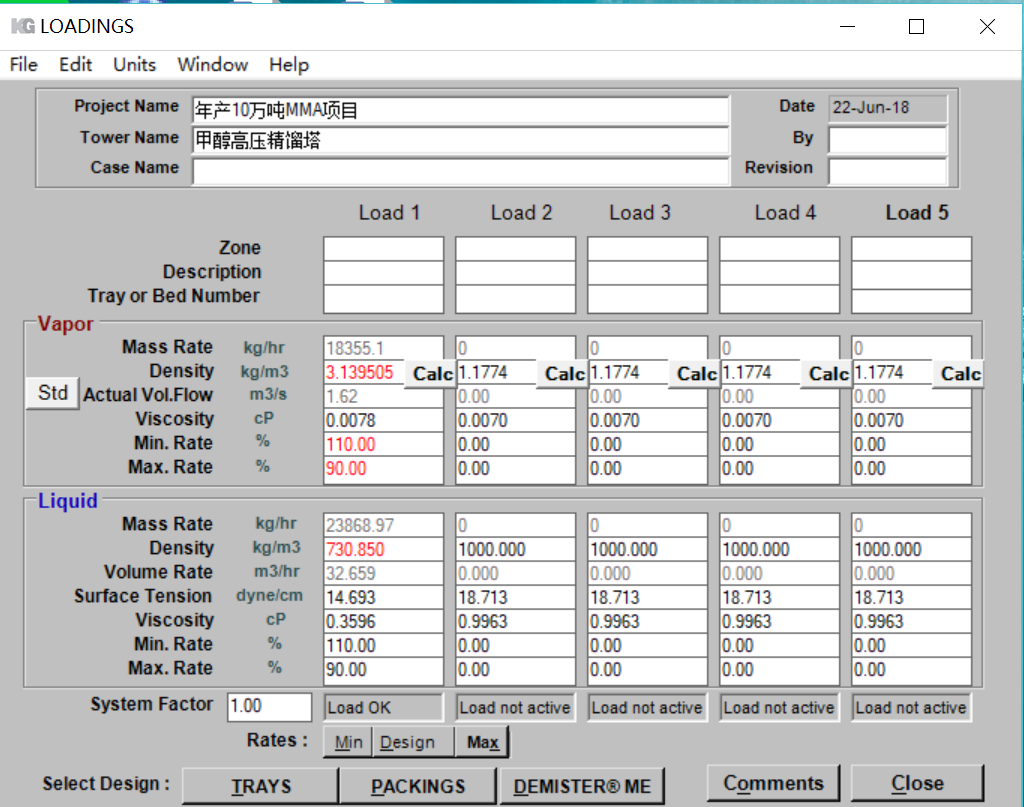Click Load 2 vapor density field 1.1774
This screenshot has width=1024, height=807.
point(496,372)
